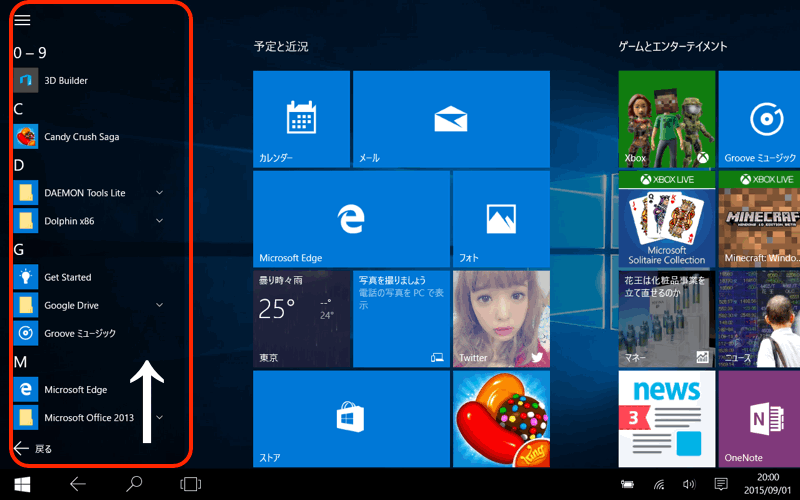Open the action center notification icon
This screenshot has height=500, width=800.
(x=721, y=485)
